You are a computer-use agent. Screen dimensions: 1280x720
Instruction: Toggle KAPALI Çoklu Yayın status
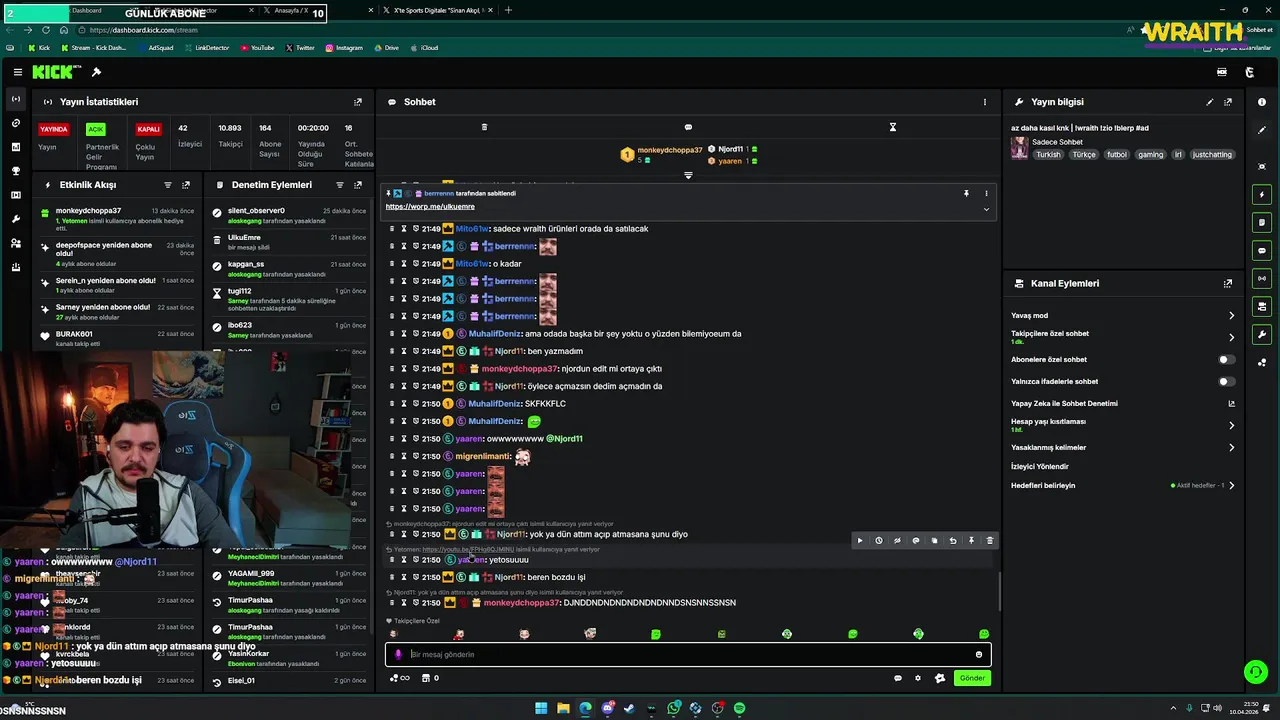148,129
